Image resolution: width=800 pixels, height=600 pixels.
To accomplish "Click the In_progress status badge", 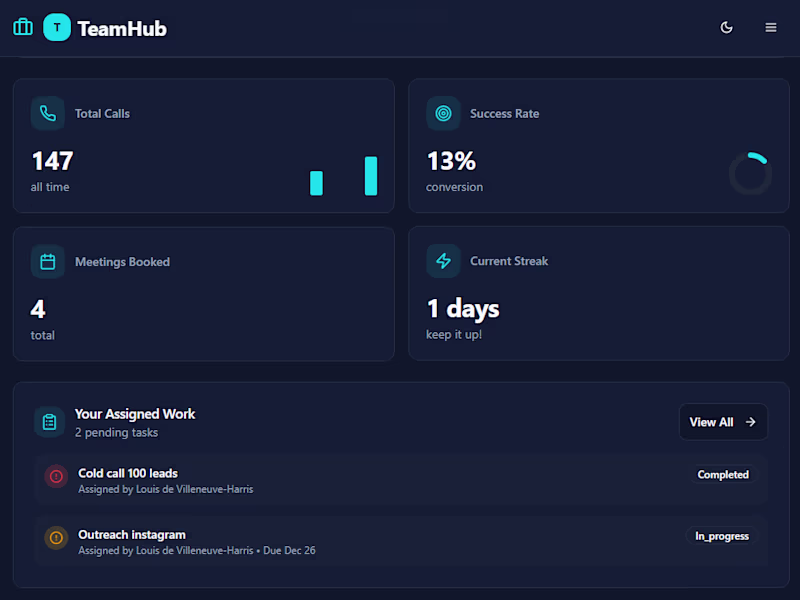I will click(722, 536).
